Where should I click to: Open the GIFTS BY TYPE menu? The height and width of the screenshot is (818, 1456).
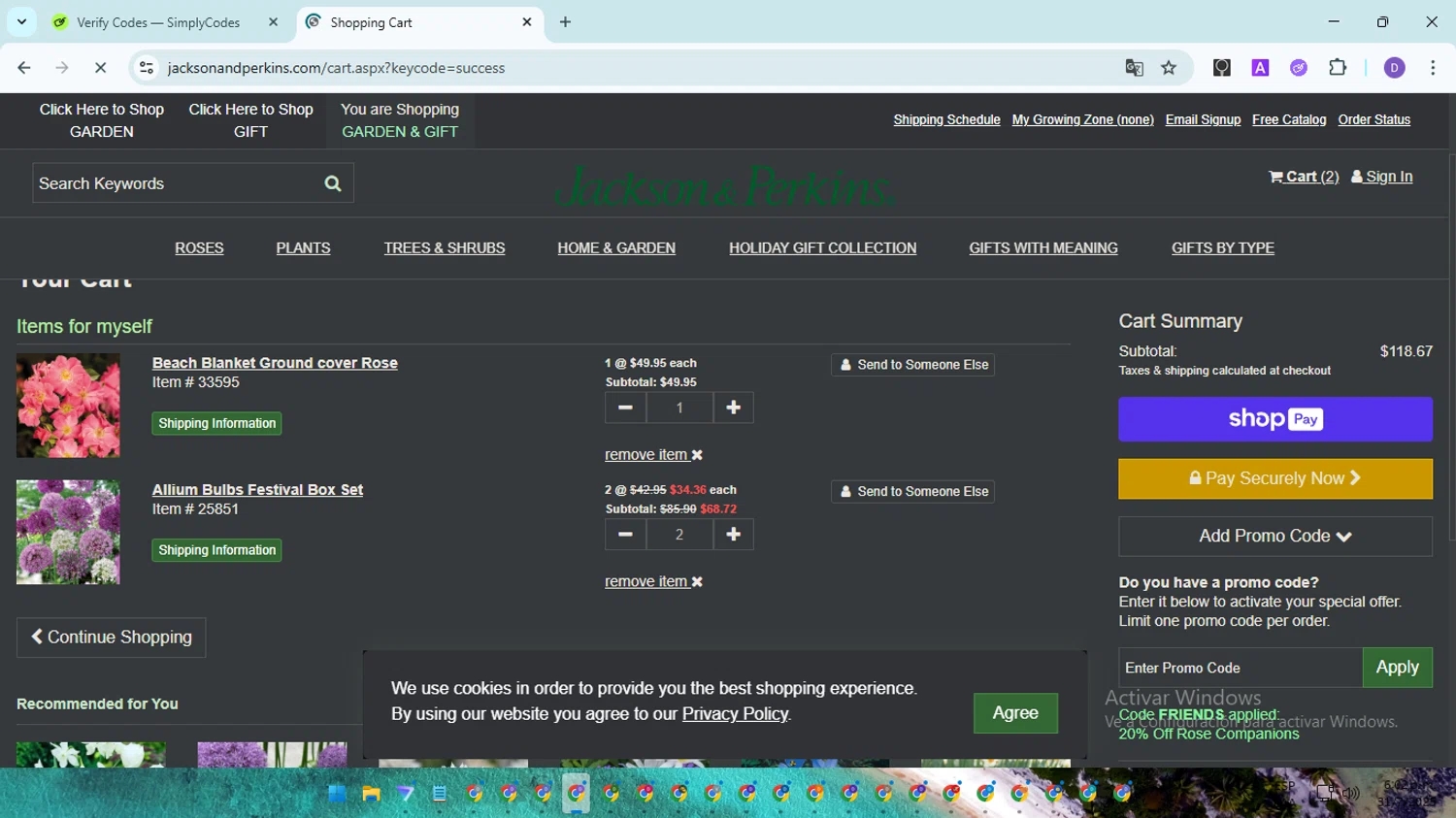(1223, 248)
